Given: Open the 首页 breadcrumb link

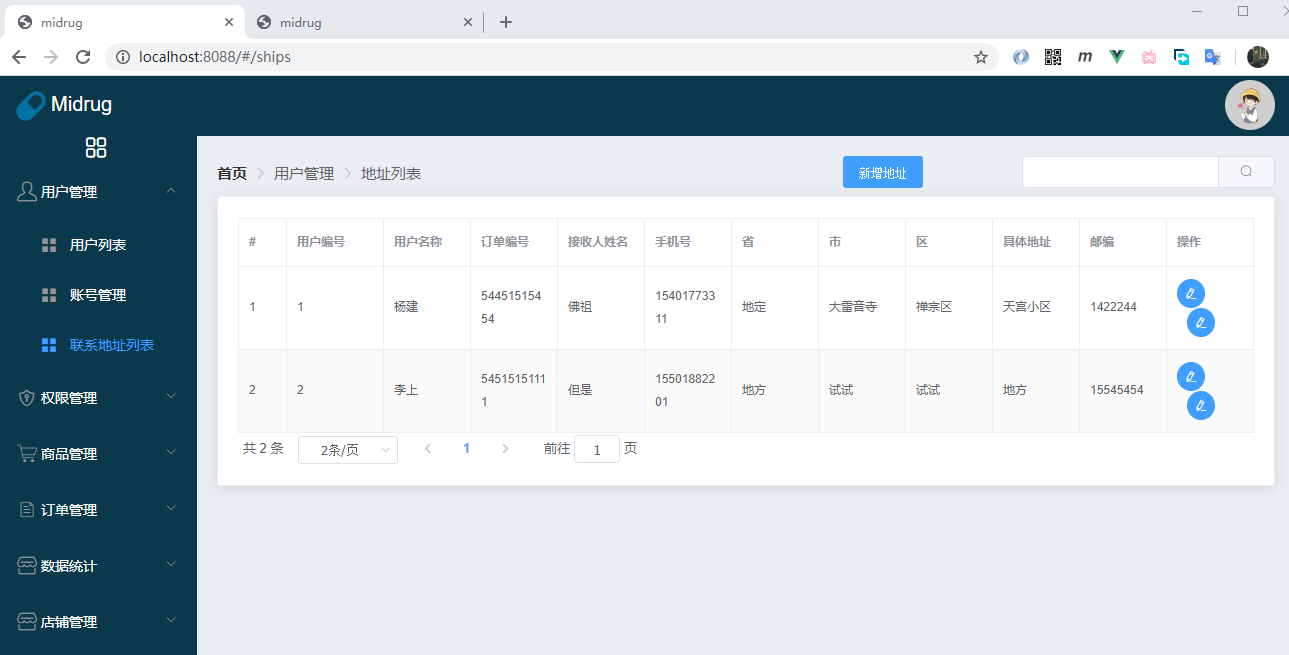Looking at the screenshot, I should [x=232, y=172].
